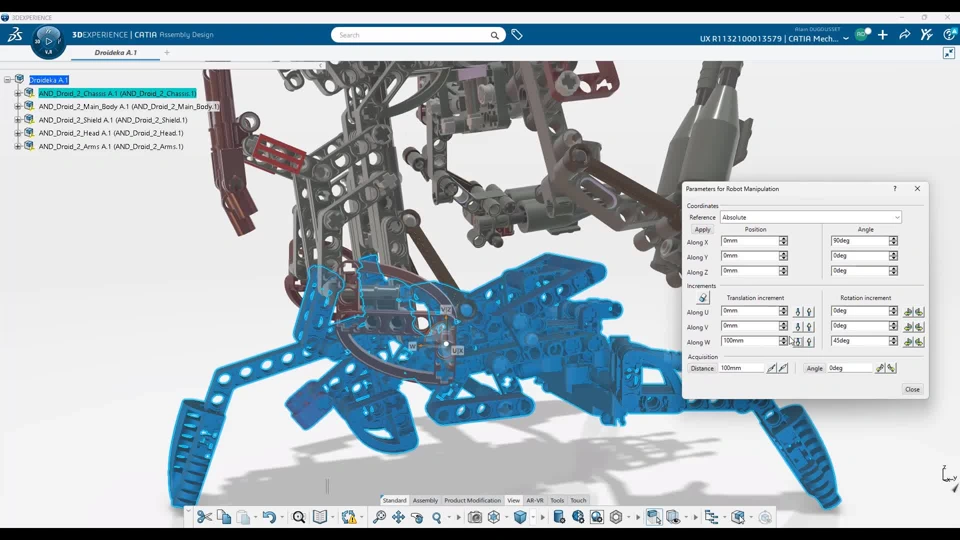Click the expand viewport icon at top right

pyautogui.click(x=948, y=53)
